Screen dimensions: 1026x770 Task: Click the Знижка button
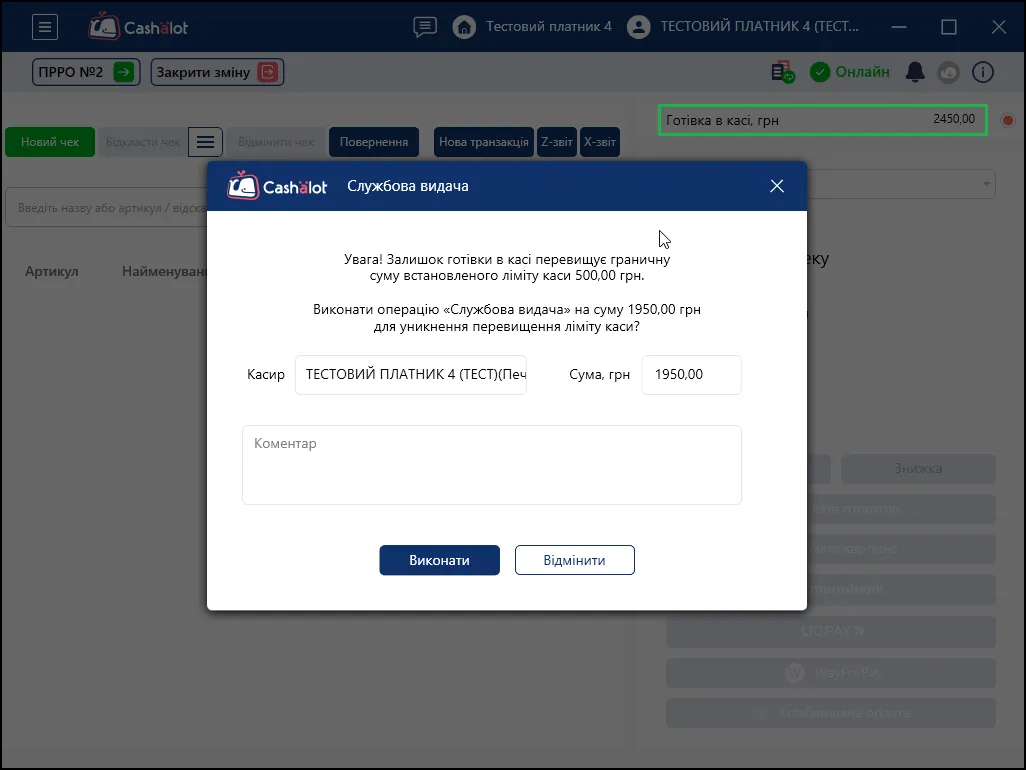(919, 469)
